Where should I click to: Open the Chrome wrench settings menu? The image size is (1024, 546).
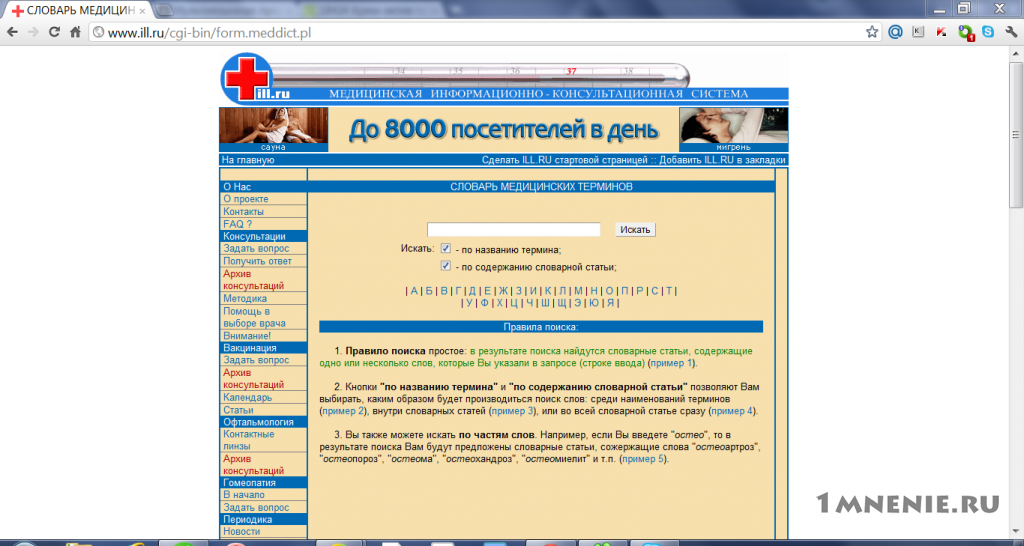tap(1011, 32)
